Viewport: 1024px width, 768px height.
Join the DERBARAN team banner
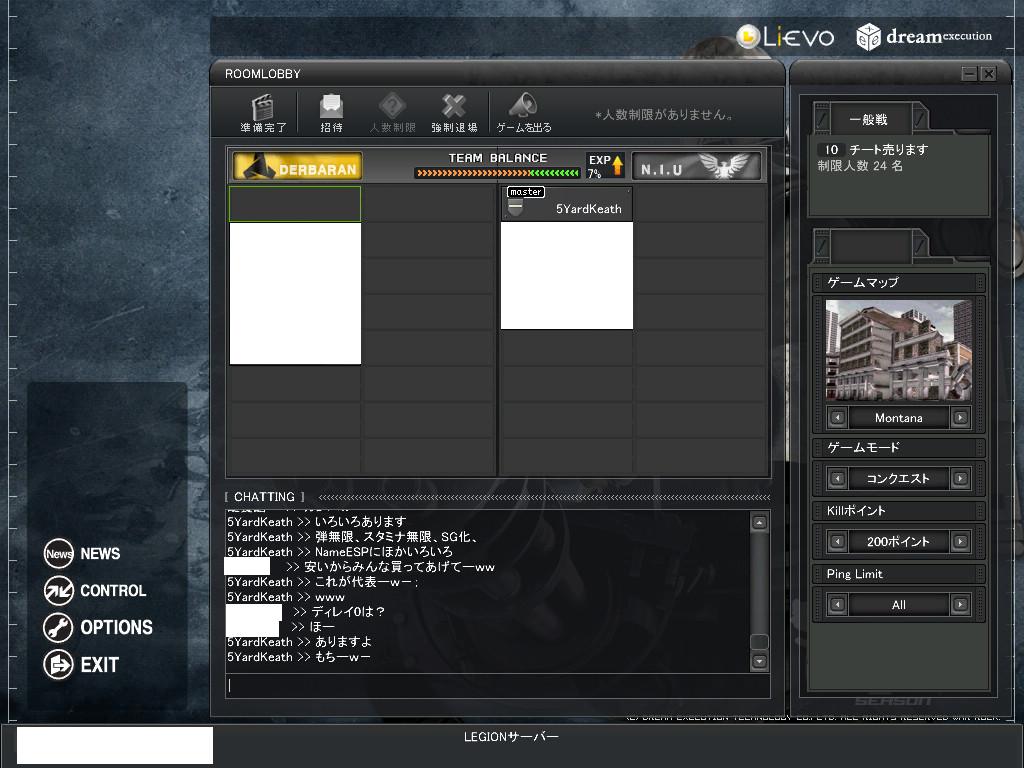pos(297,167)
